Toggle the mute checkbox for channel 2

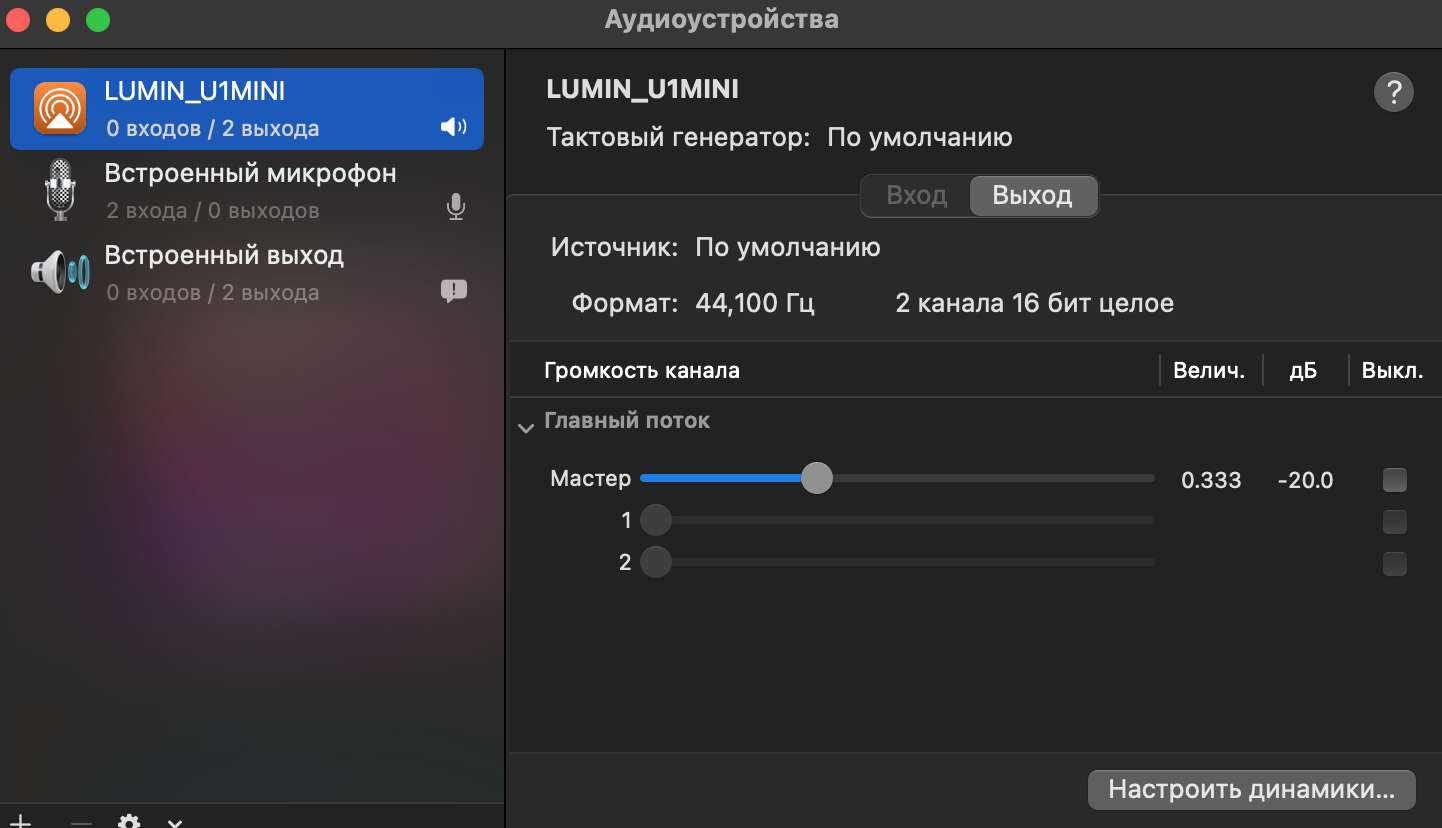click(1394, 564)
